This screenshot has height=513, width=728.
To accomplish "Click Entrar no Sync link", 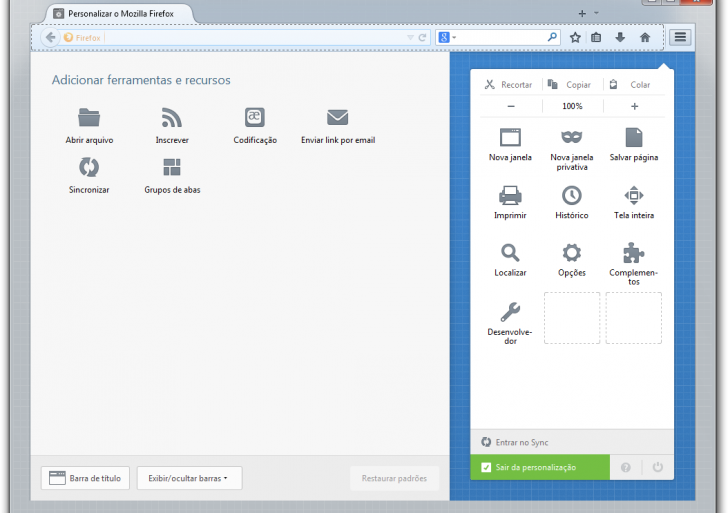I will click(x=521, y=442).
